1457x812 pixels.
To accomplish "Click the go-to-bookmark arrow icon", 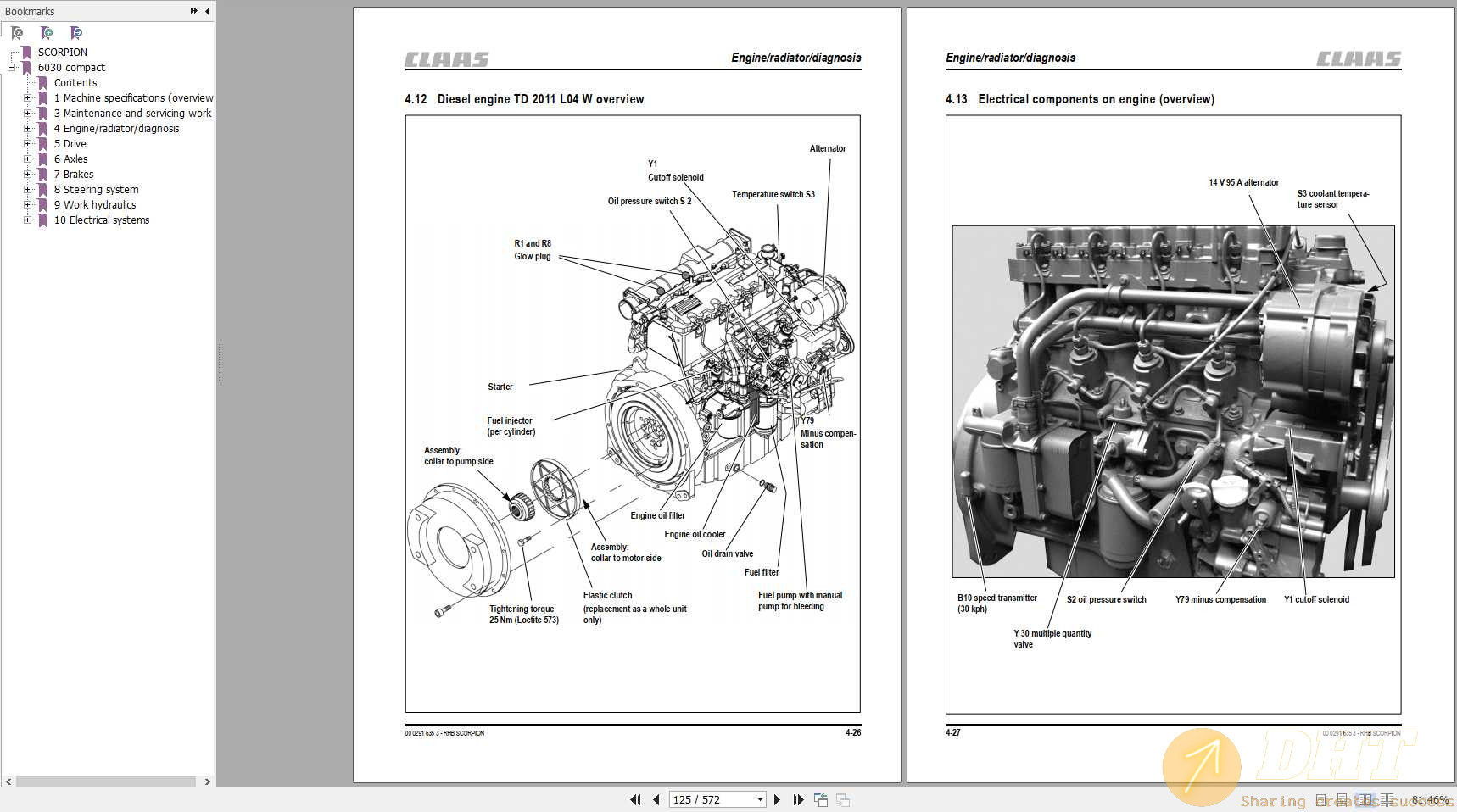I will pos(76,33).
